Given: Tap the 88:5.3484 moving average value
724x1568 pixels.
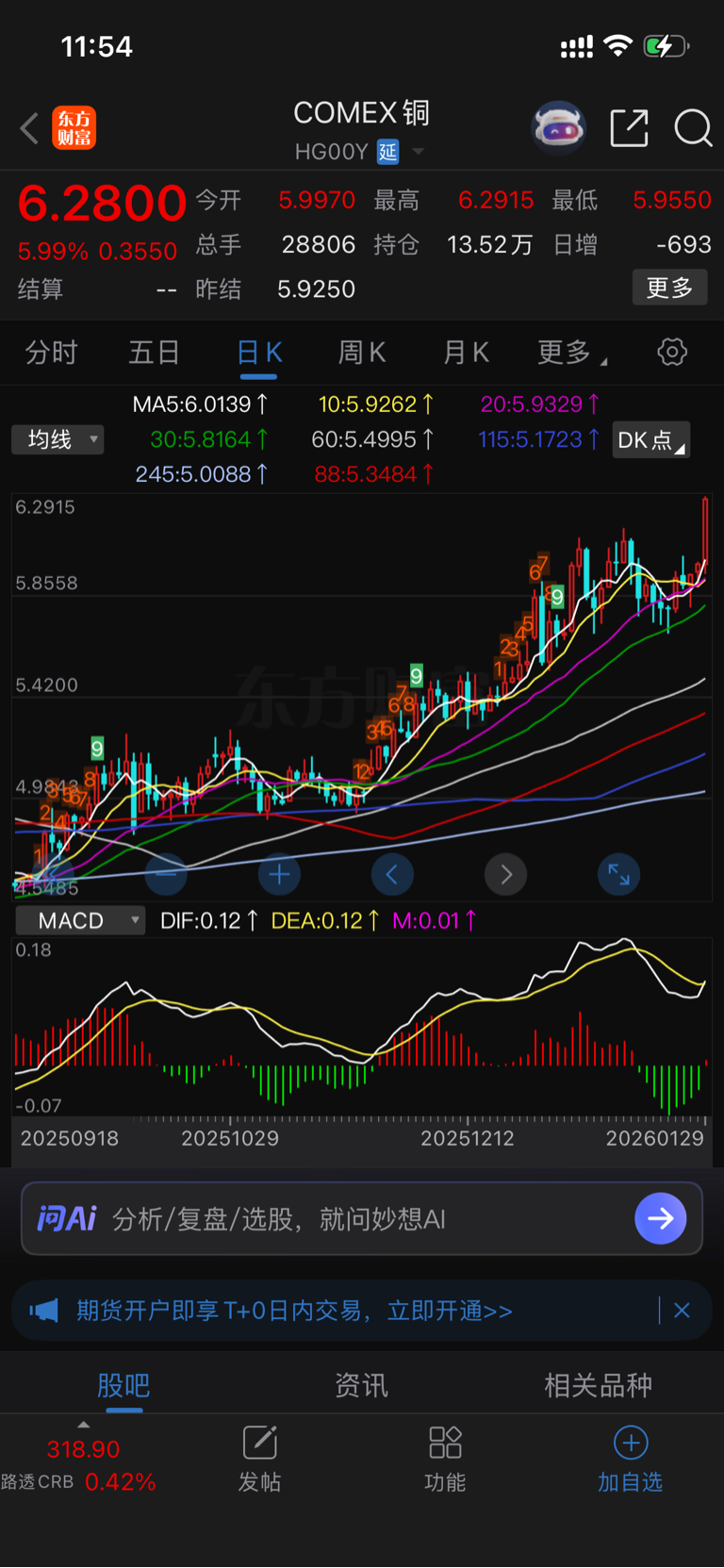Looking at the screenshot, I should click(374, 474).
